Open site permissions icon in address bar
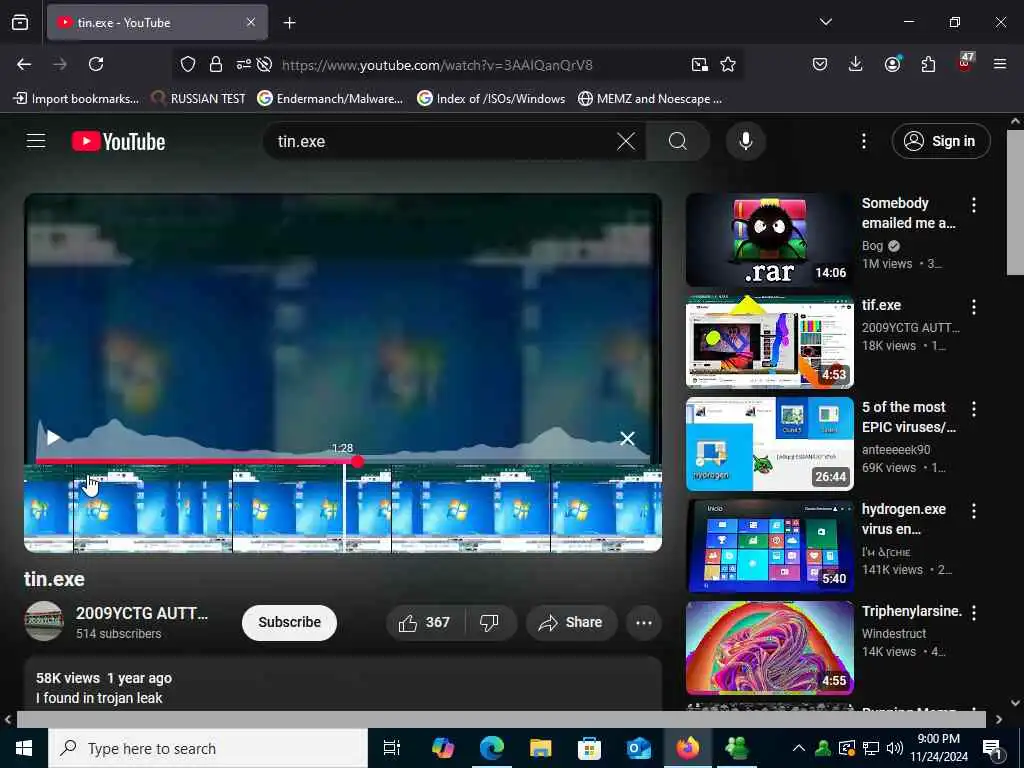 [x=244, y=64]
